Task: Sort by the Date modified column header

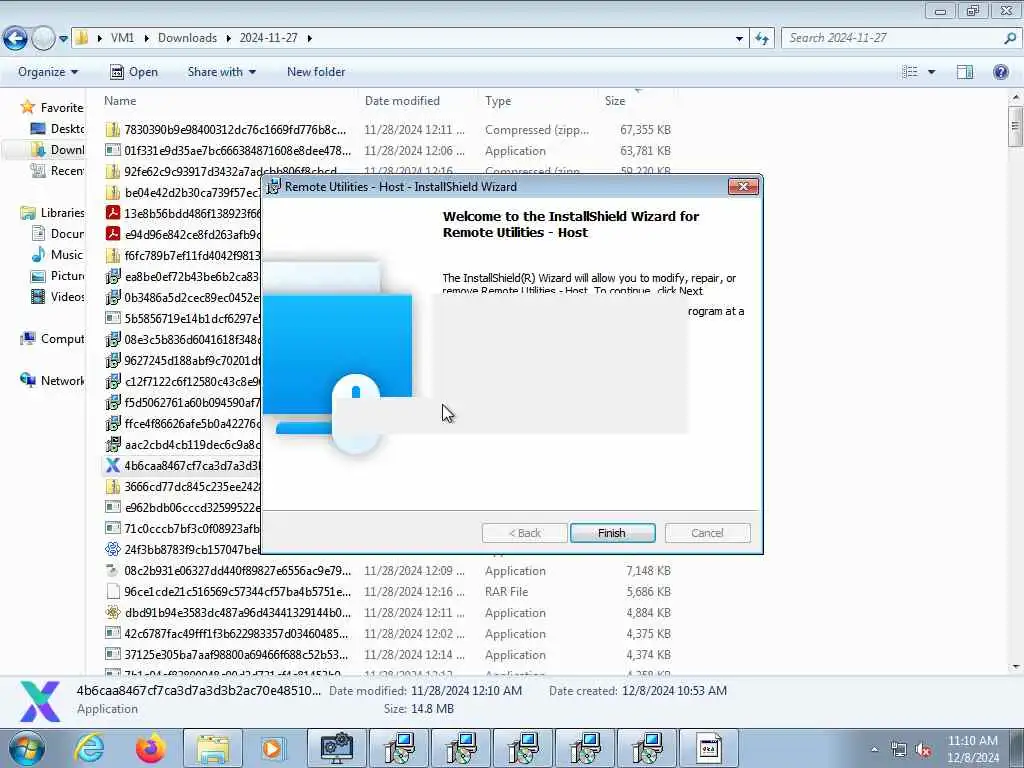Action: [x=402, y=101]
